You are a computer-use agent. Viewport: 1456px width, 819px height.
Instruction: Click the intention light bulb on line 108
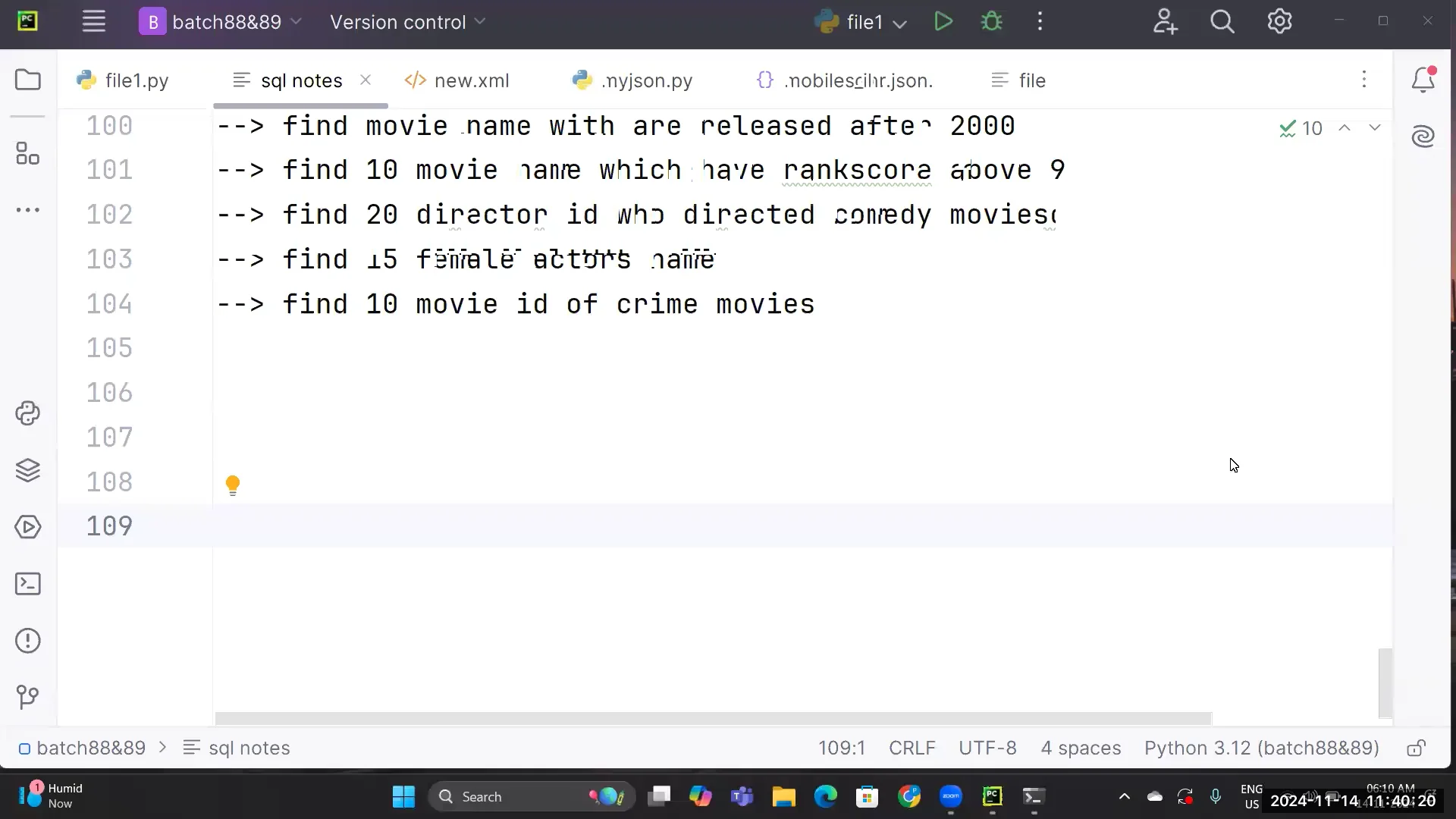(232, 484)
